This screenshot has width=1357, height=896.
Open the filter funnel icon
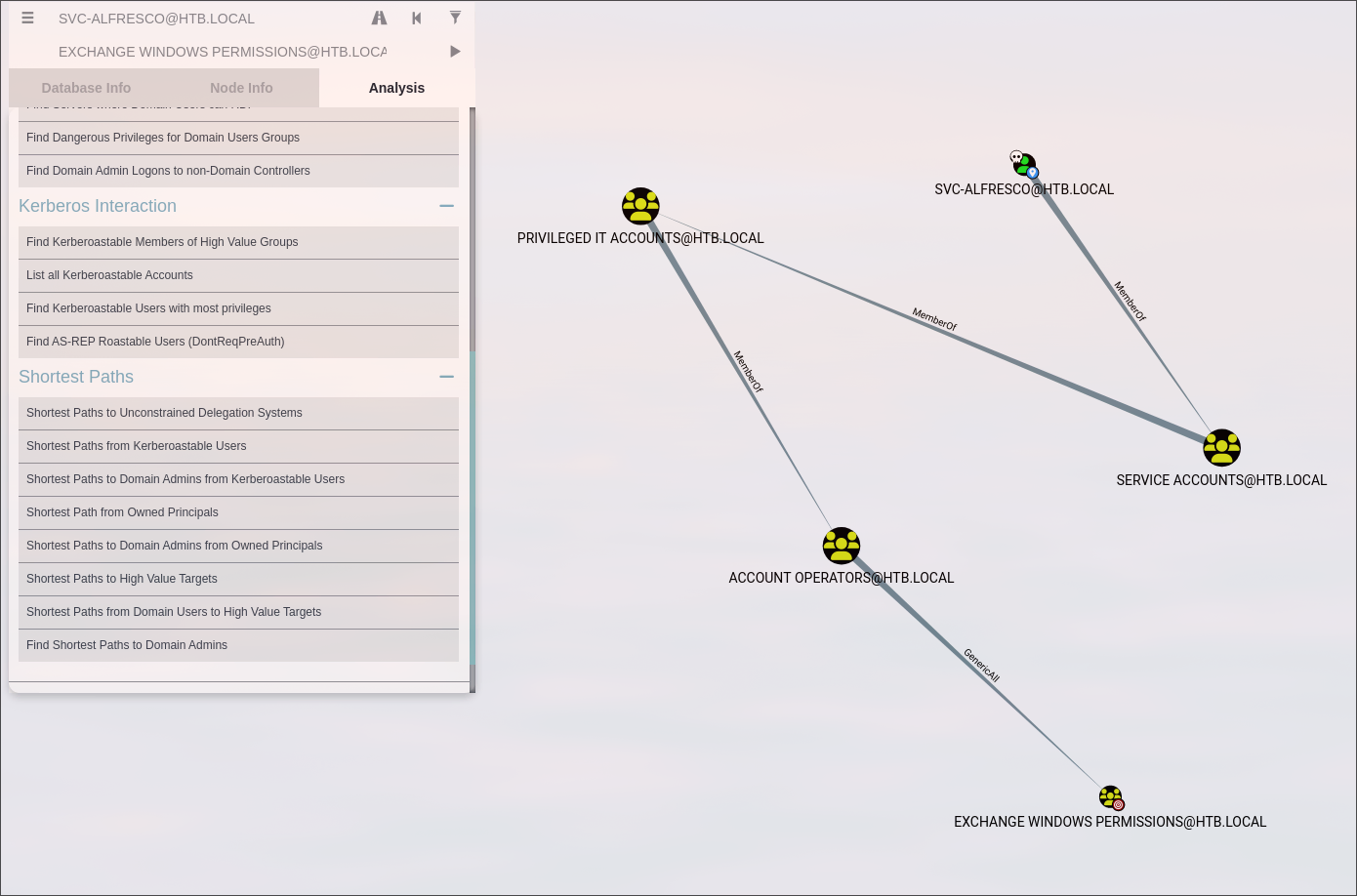tap(455, 18)
